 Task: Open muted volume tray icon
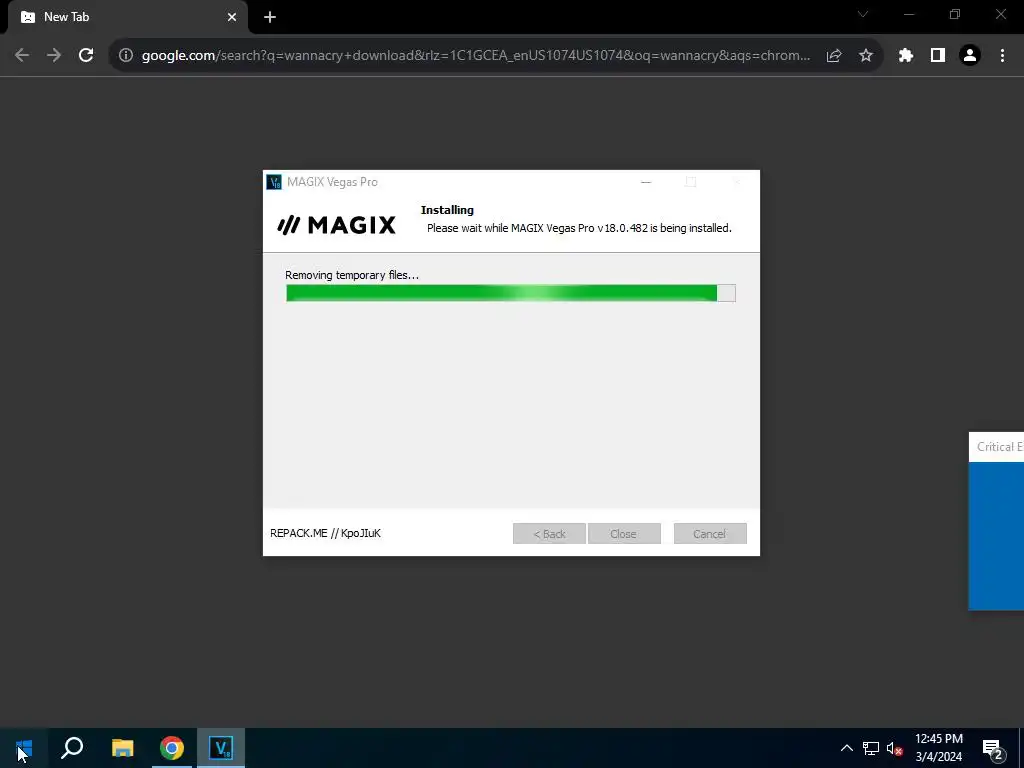[895, 748]
